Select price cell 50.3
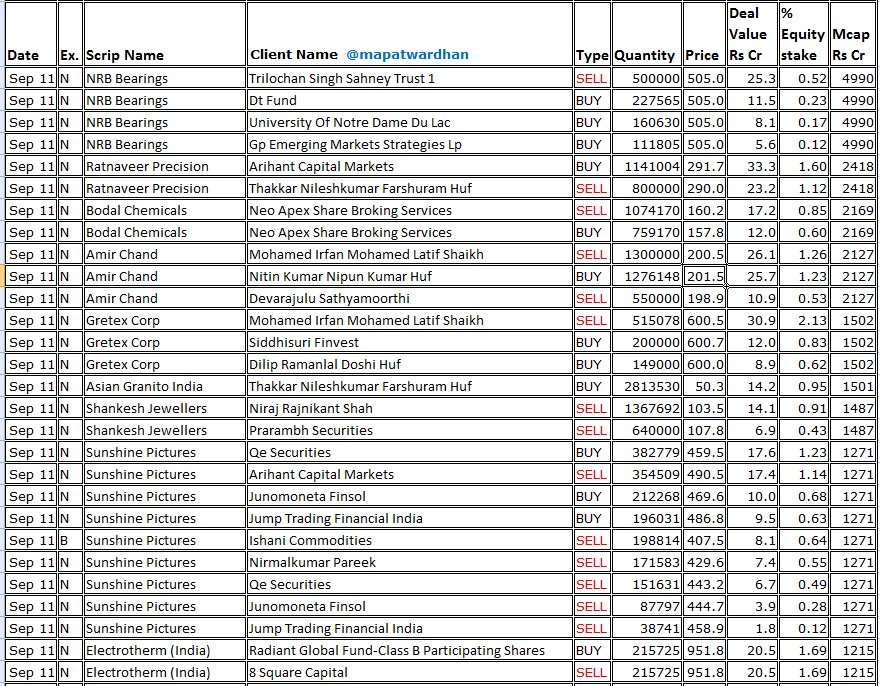Viewport: 880px width, 686px height. (704, 386)
